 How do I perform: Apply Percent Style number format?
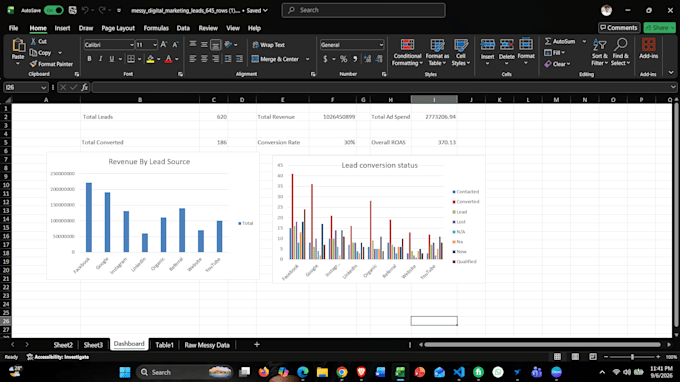point(343,59)
